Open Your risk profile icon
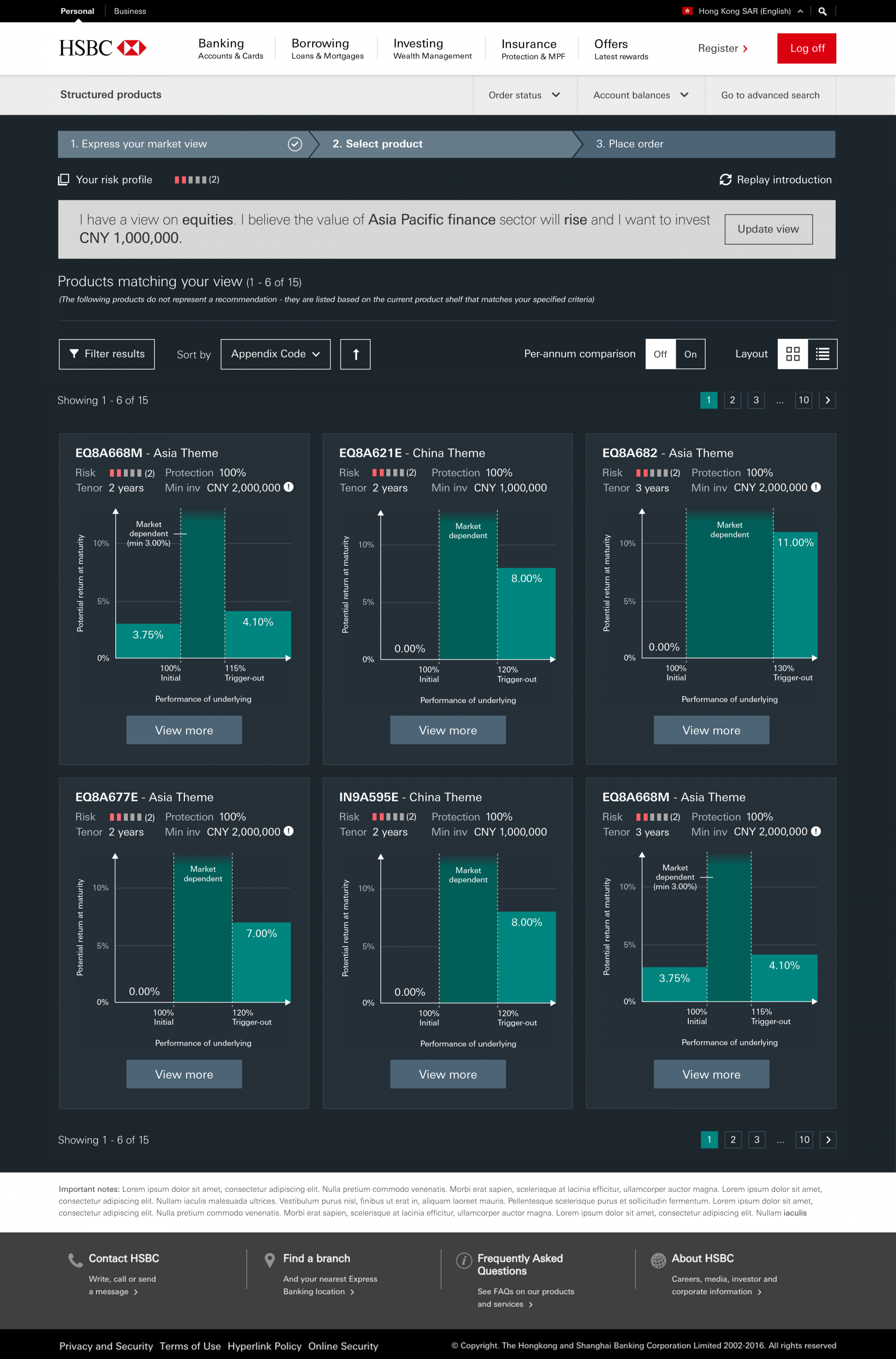The image size is (896, 1359). pyautogui.click(x=63, y=179)
